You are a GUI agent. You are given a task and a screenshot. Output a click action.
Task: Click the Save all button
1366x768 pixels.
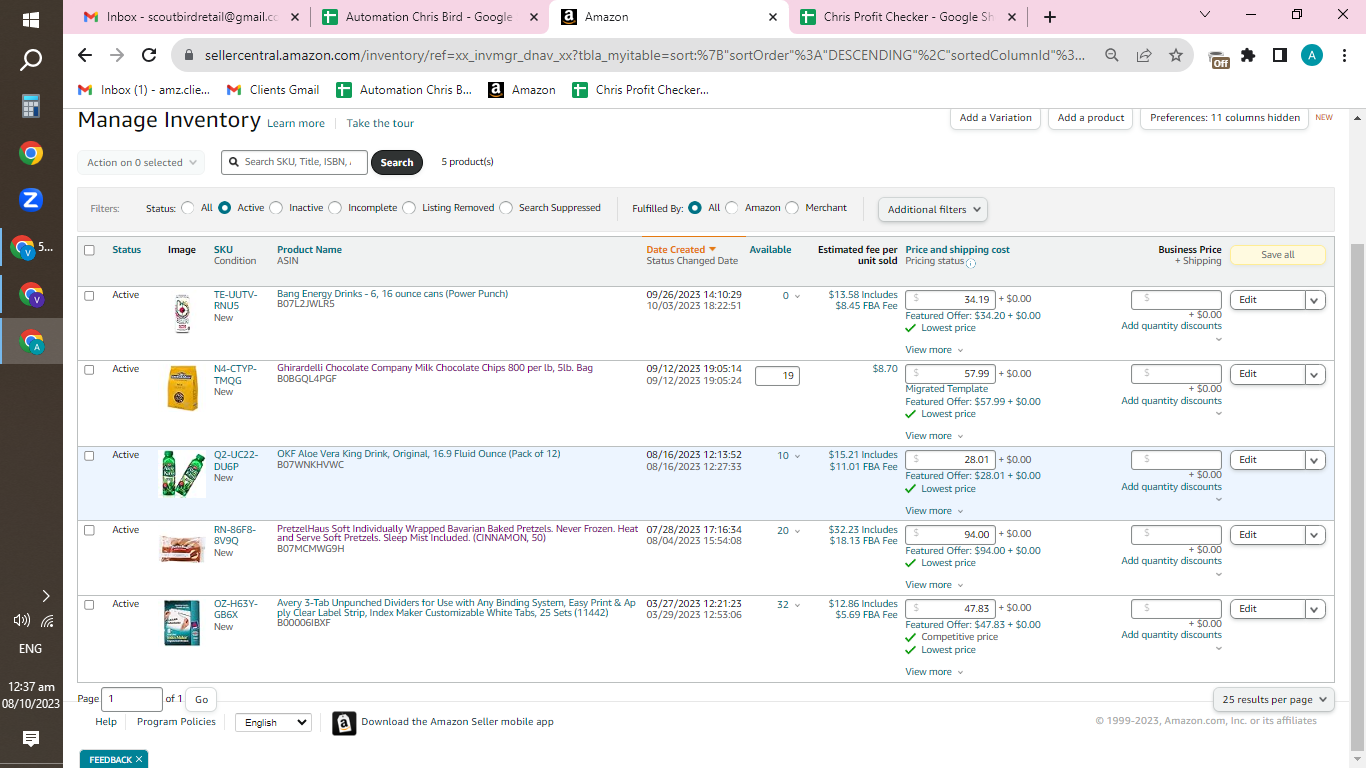[1277, 255]
